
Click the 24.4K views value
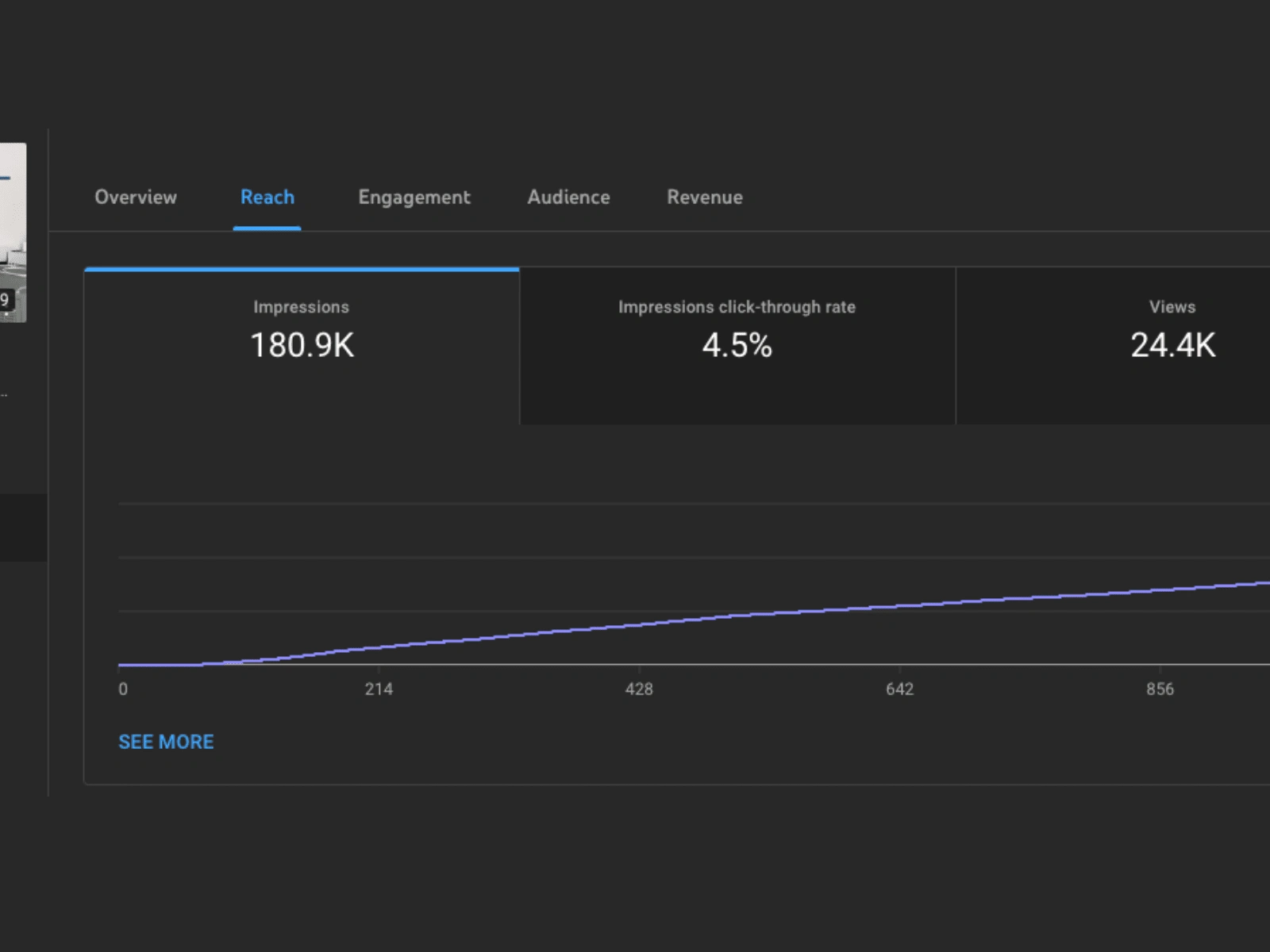1172,345
